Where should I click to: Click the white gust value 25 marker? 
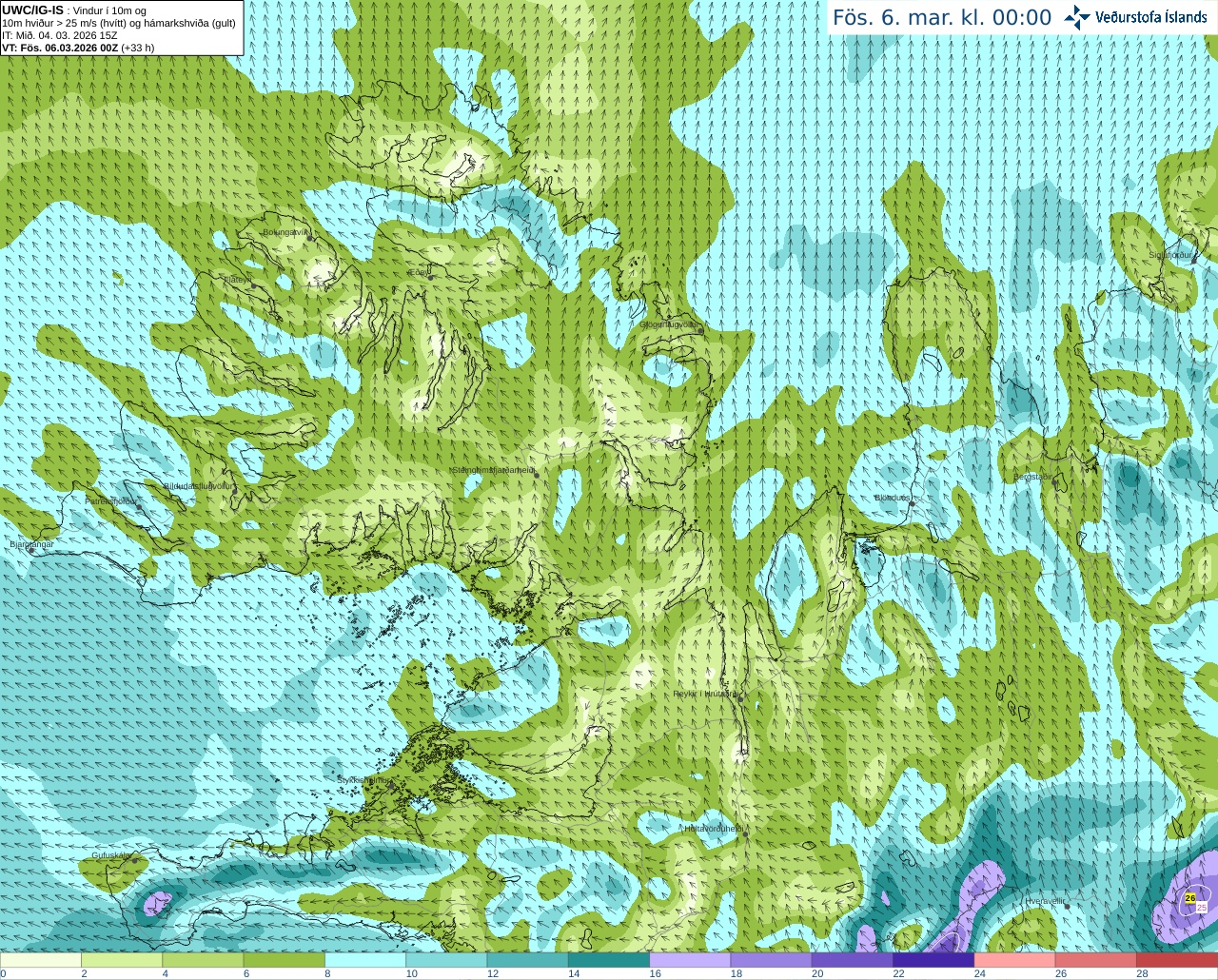click(1202, 908)
